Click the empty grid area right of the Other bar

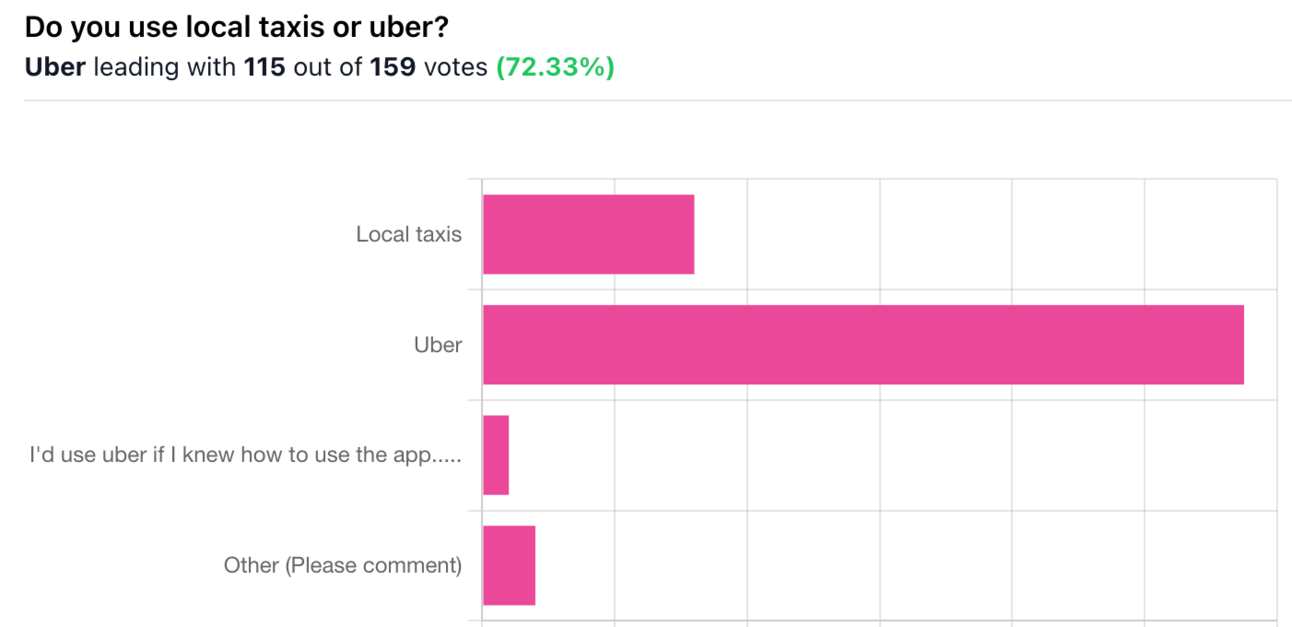(x=906, y=565)
